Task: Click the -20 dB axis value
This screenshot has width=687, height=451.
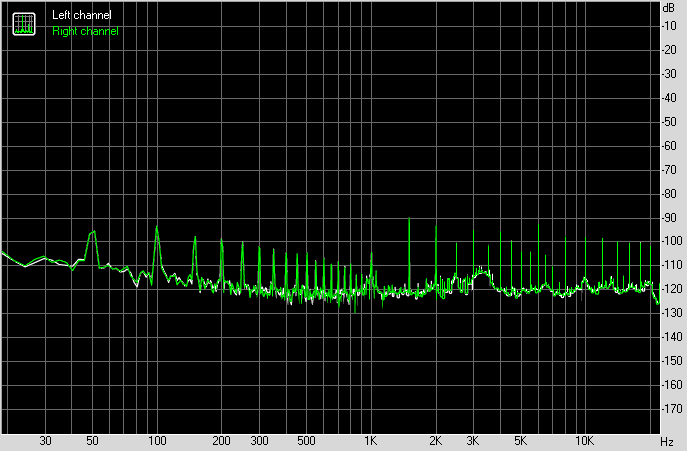Action: click(x=669, y=50)
